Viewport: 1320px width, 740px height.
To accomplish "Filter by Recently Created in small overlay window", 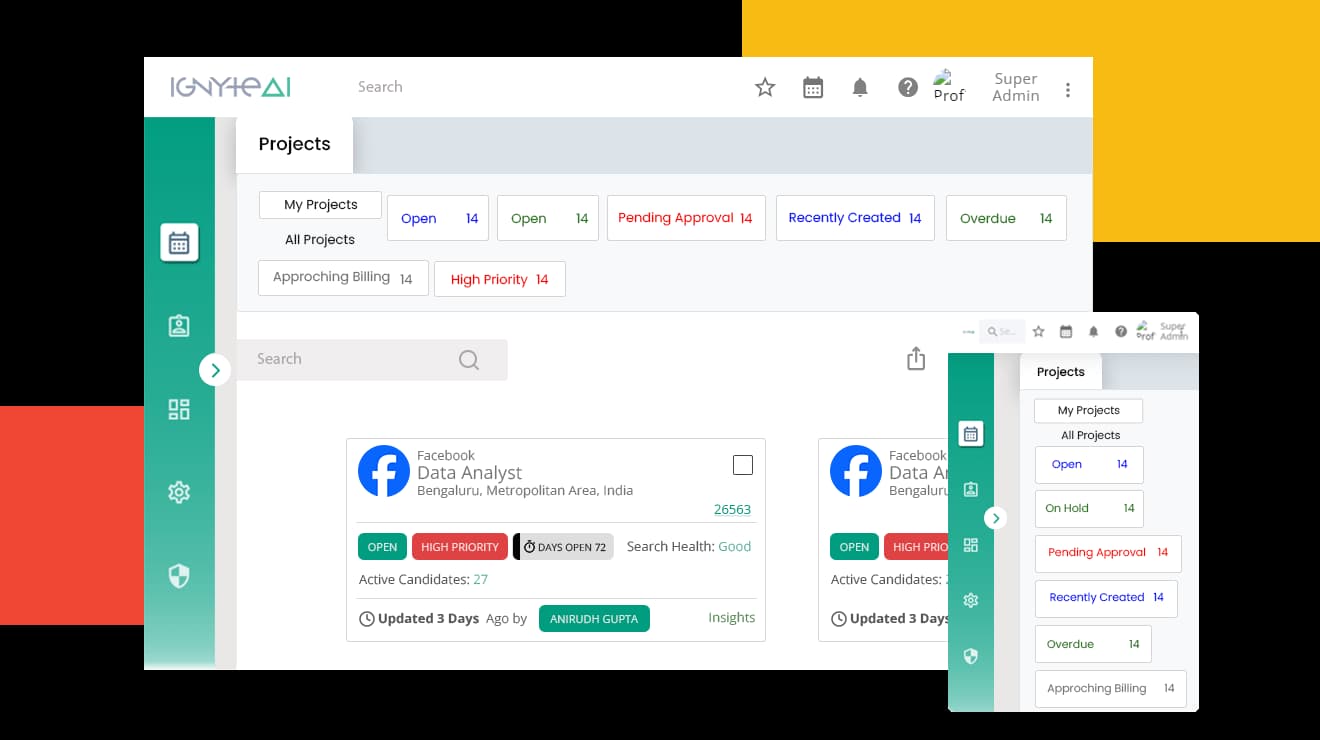I will pos(1106,598).
